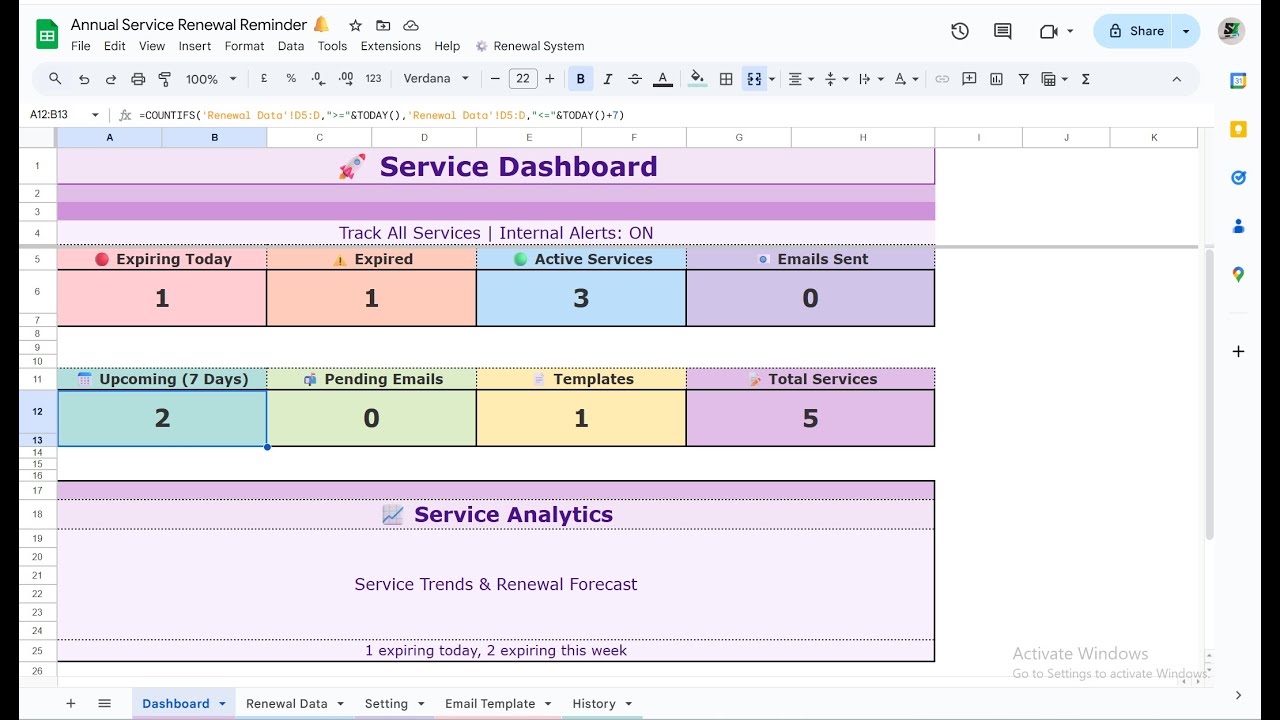Screen dimensions: 1280x720
Task: Click the undo arrow icon
Action: tap(84, 79)
